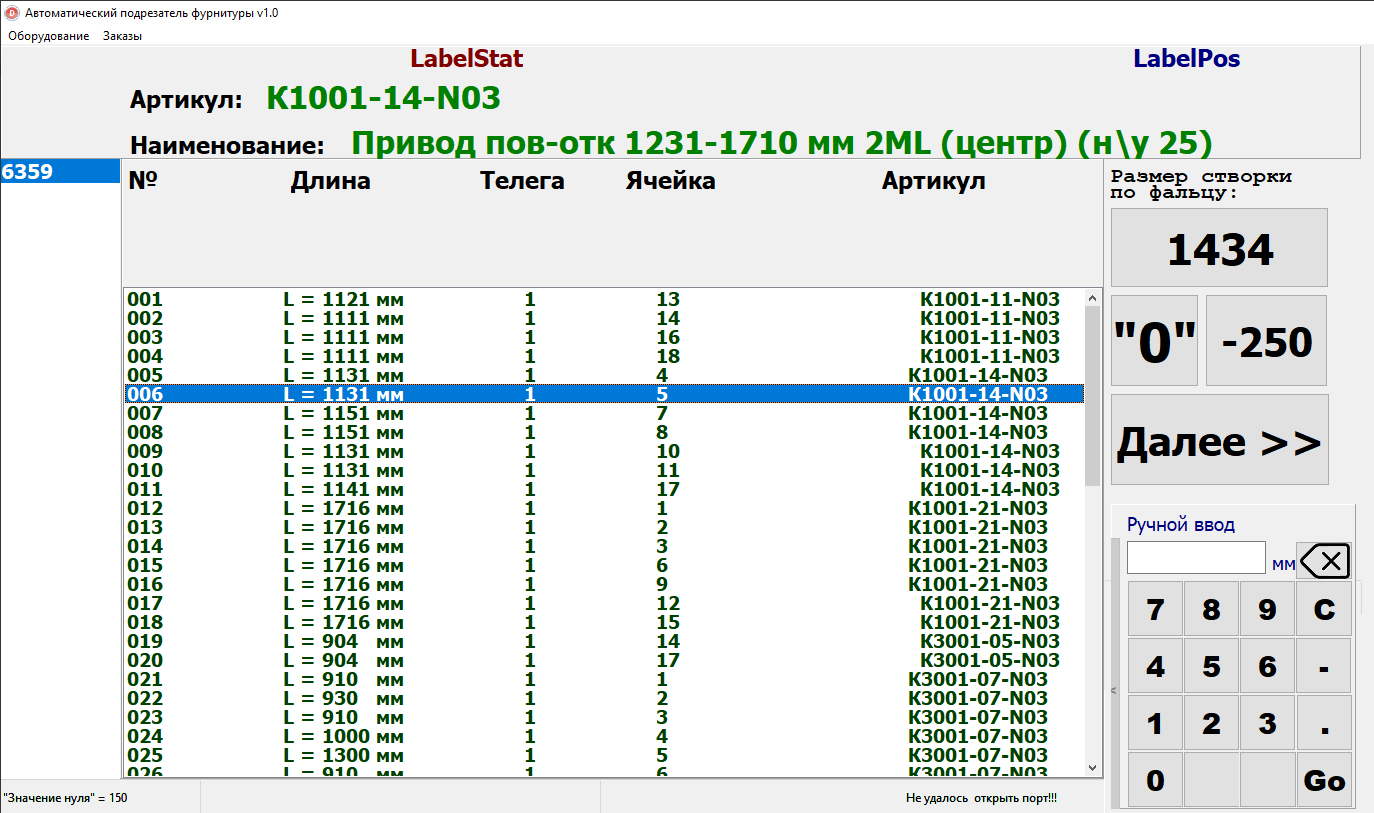Viewport: 1374px width, 813px height.
Task: Select row 004 with cell 18
Action: coord(604,356)
